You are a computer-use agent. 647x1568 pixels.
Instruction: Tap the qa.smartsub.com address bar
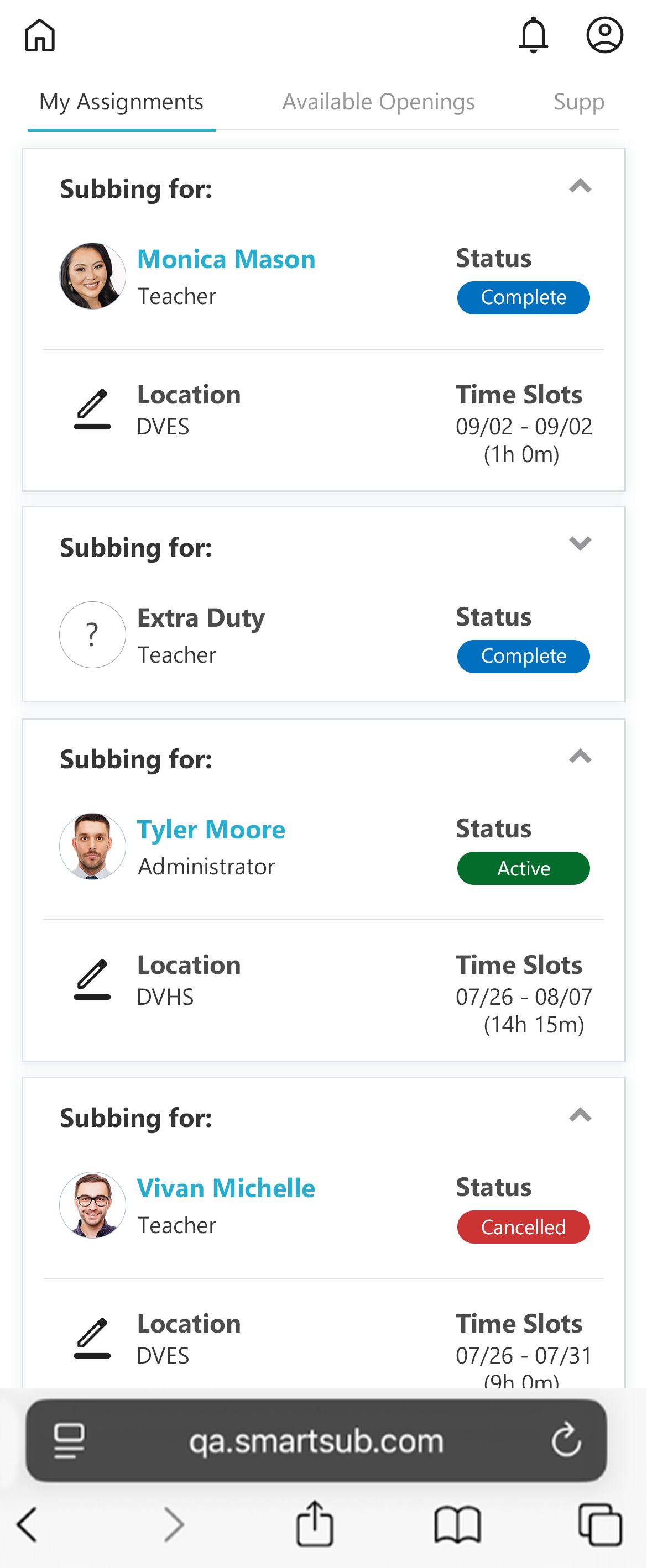pos(316,1441)
